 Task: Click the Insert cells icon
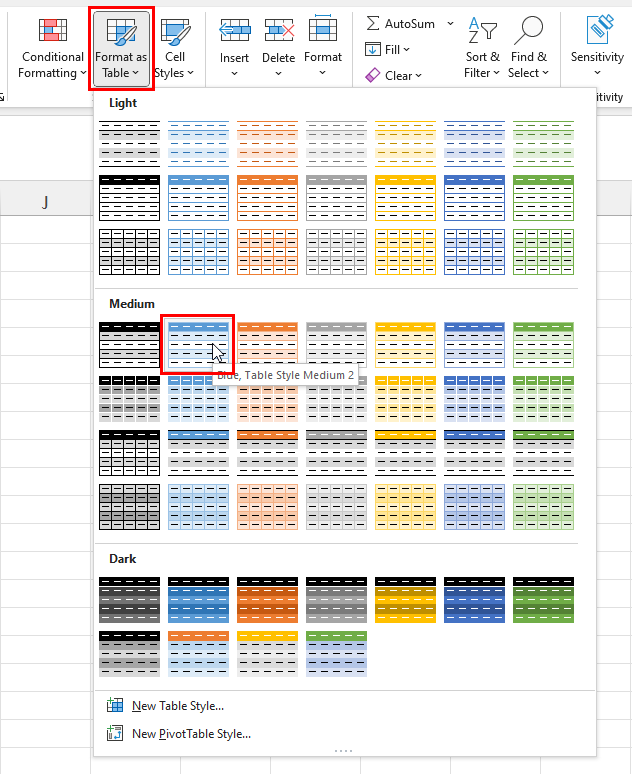click(235, 30)
